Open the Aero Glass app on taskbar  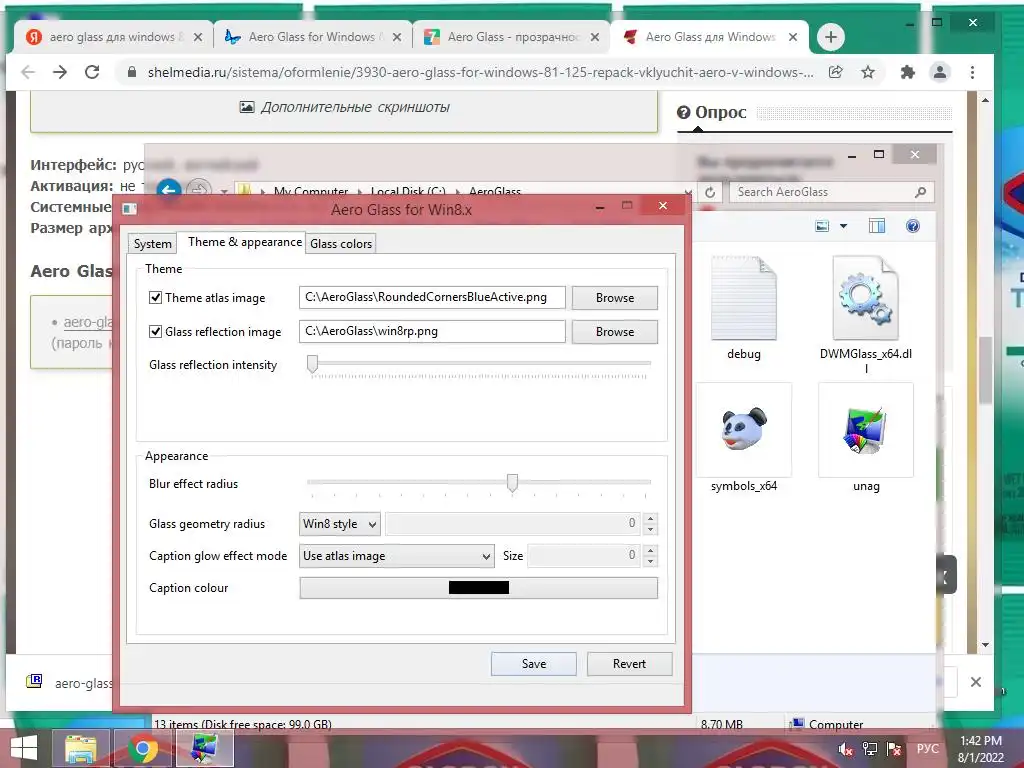(204, 748)
